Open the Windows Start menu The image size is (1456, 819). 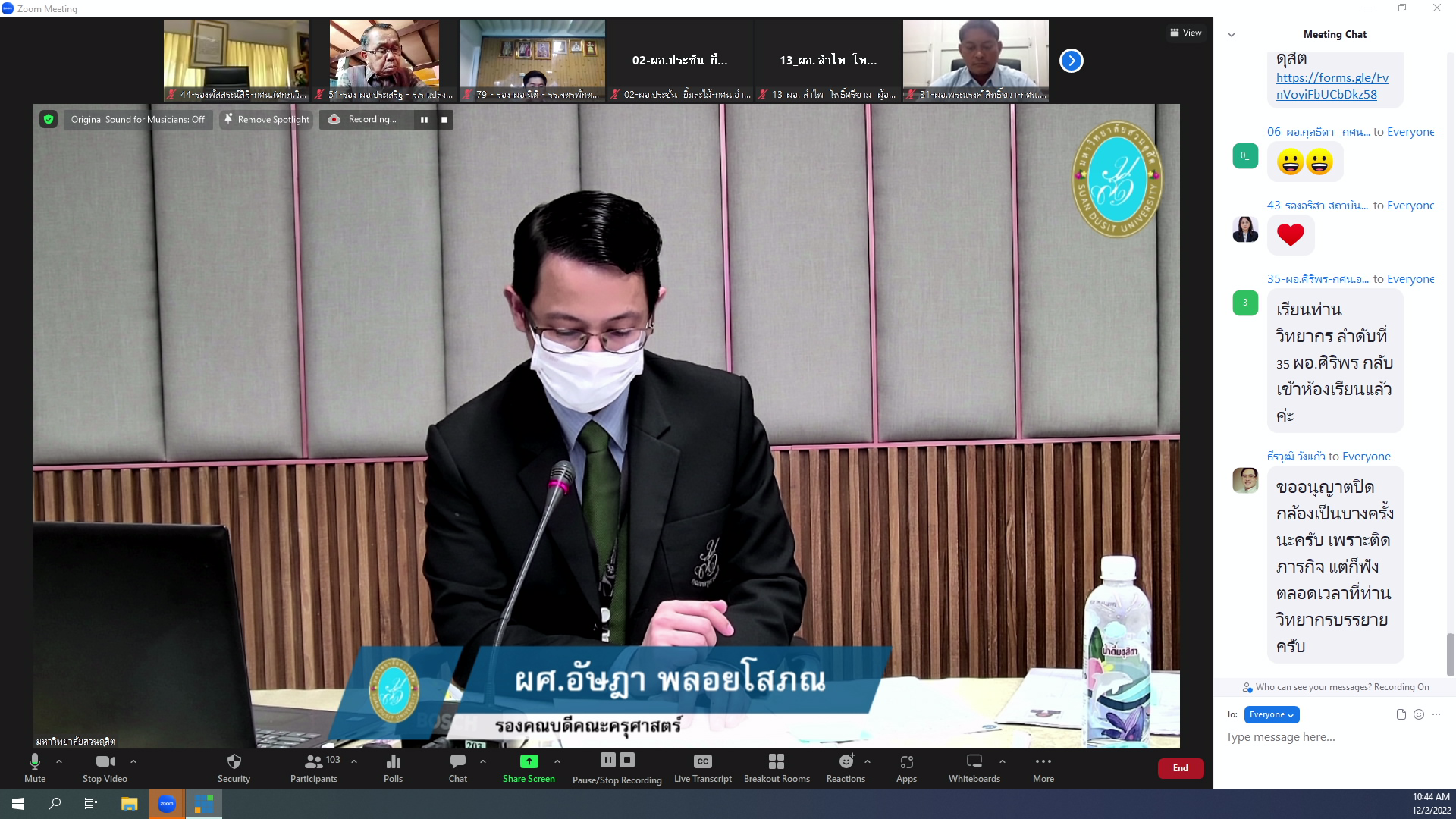18,804
